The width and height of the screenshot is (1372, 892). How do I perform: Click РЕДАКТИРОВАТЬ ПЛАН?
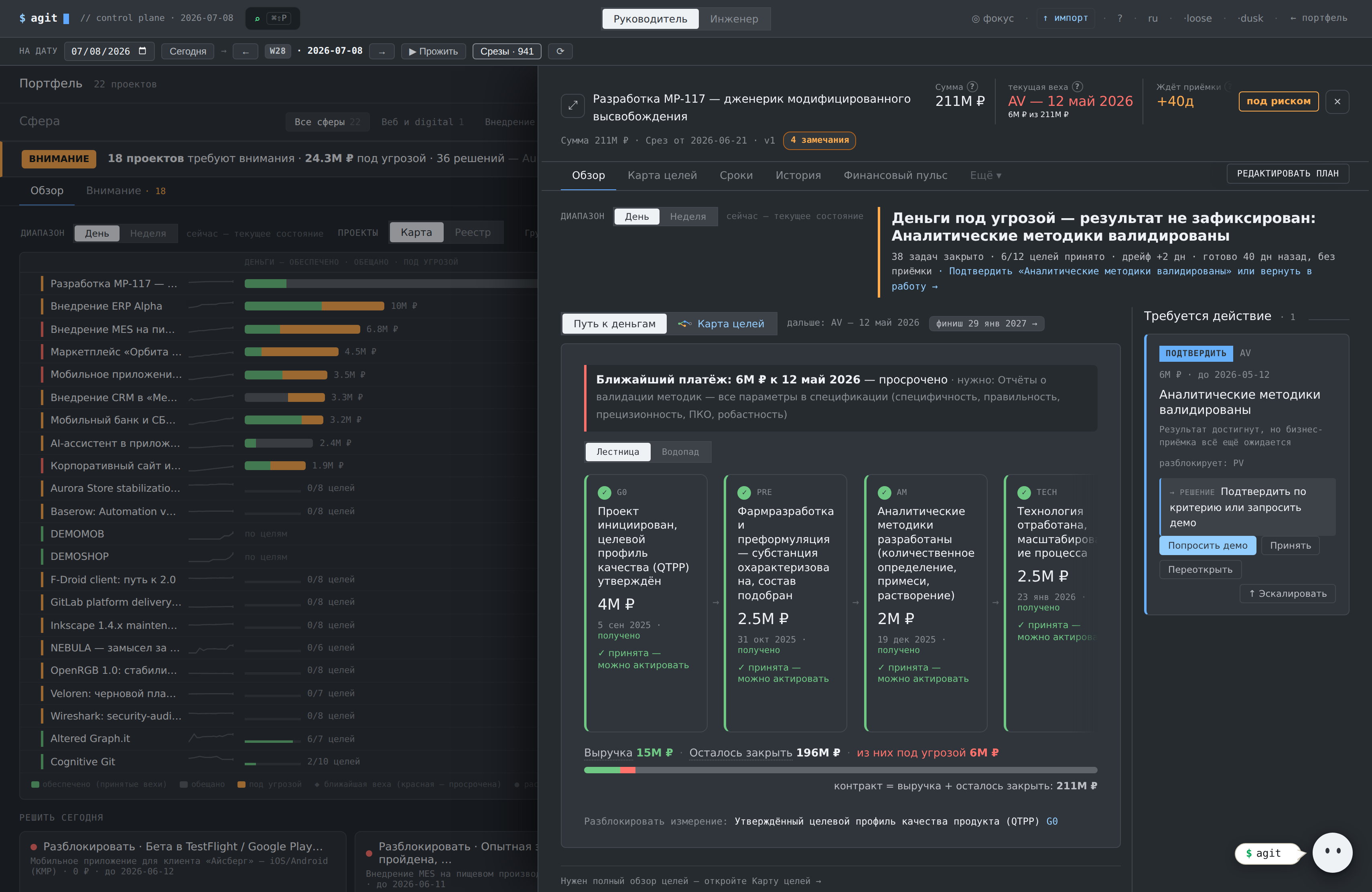(1287, 173)
